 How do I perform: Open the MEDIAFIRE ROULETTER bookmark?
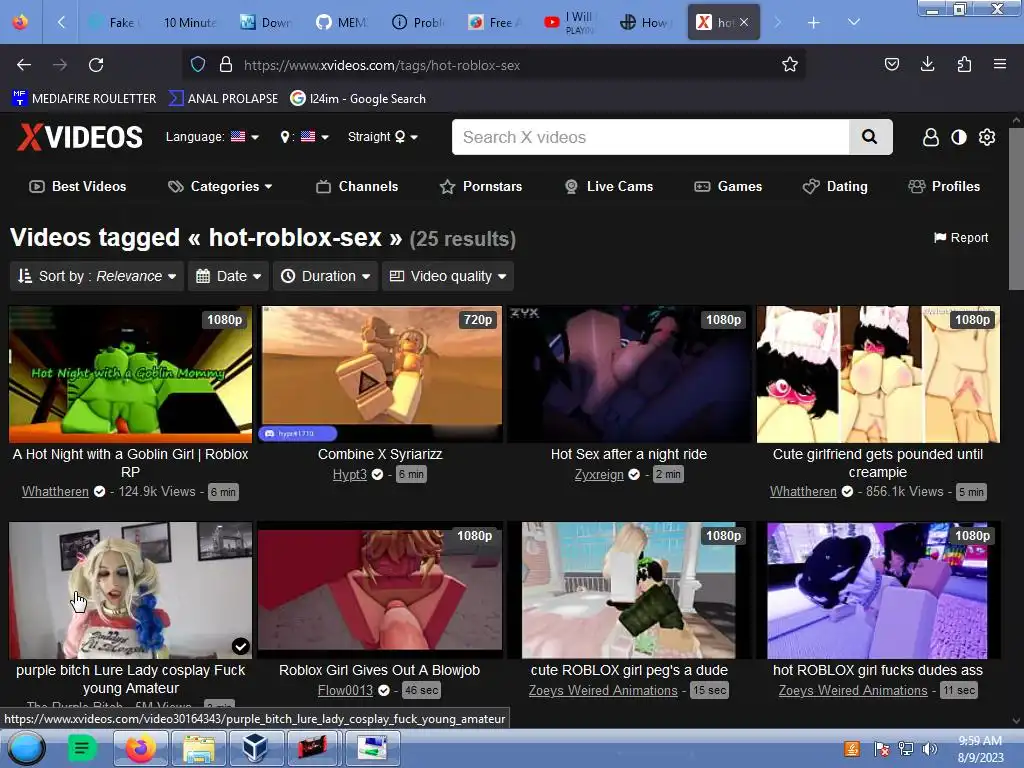(84, 99)
